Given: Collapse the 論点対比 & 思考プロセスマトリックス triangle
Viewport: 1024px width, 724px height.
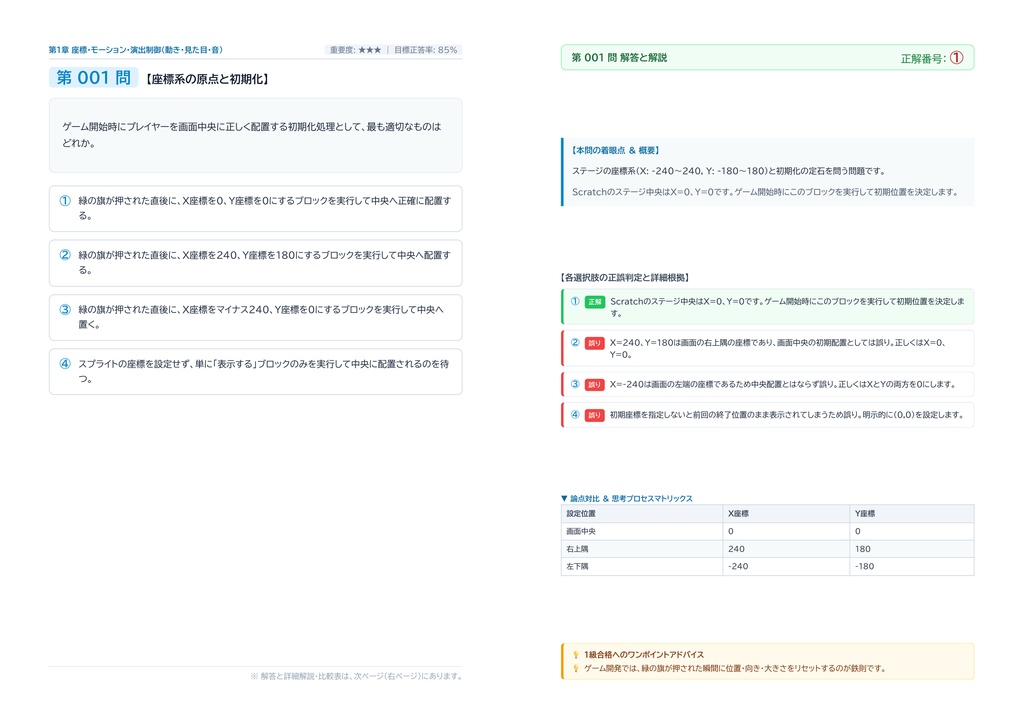Looking at the screenshot, I should (564, 498).
